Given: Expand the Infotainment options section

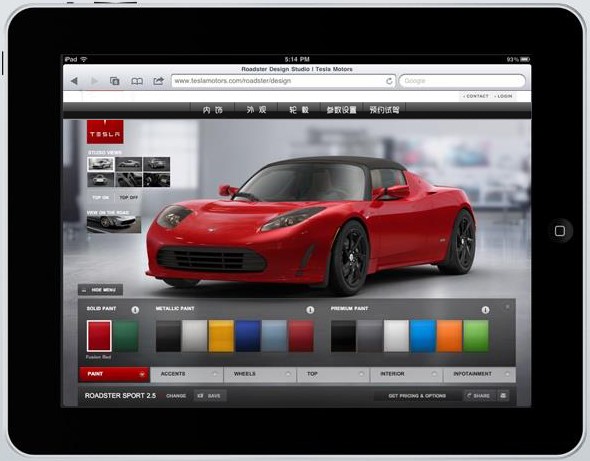Looking at the screenshot, I should point(479,374).
